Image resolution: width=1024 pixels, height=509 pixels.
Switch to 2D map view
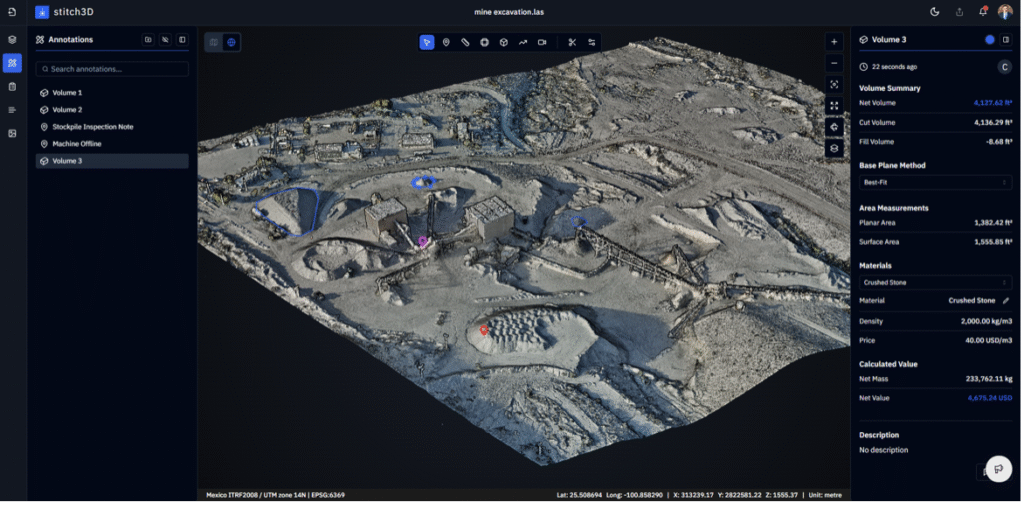(214, 42)
